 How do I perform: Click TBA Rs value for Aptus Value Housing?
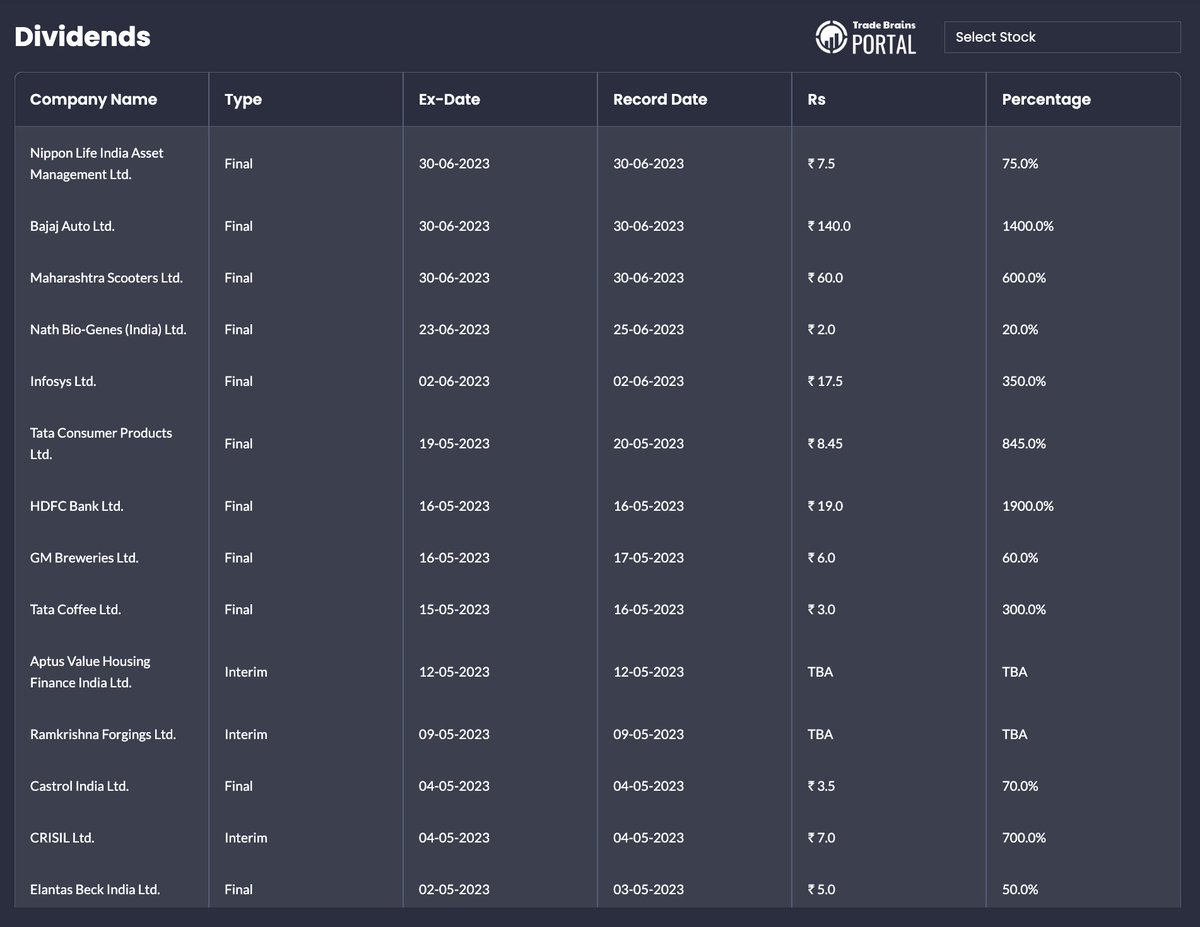[820, 672]
